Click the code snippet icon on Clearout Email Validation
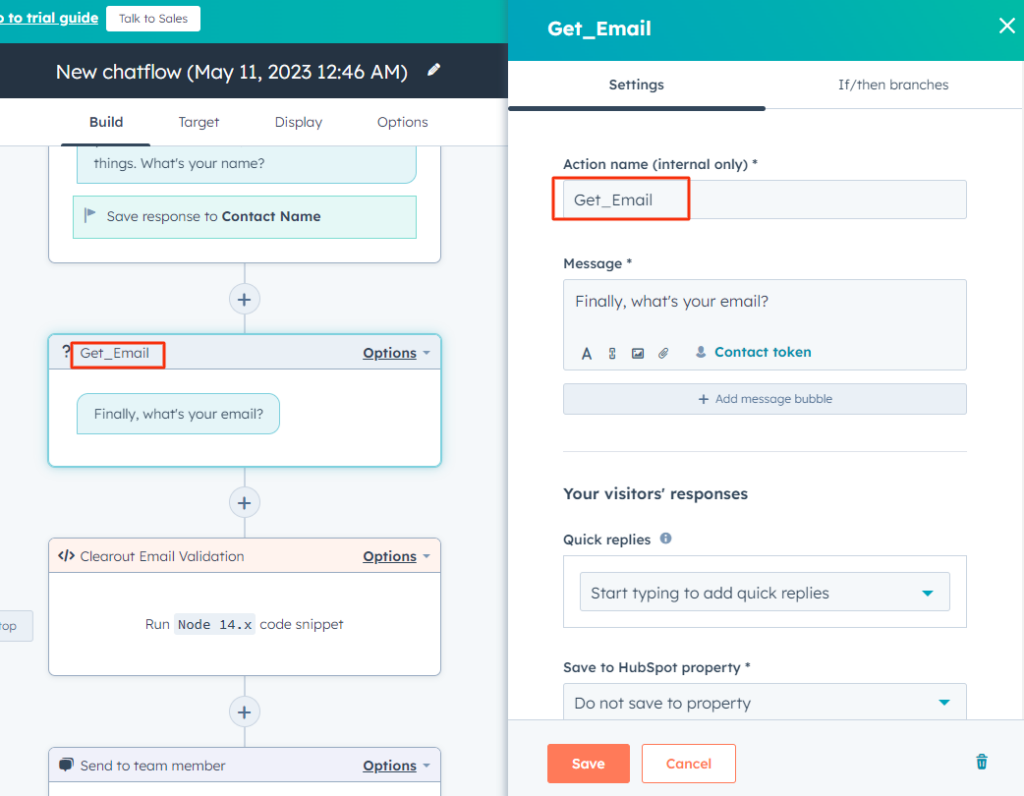1024x796 pixels. [x=65, y=555]
